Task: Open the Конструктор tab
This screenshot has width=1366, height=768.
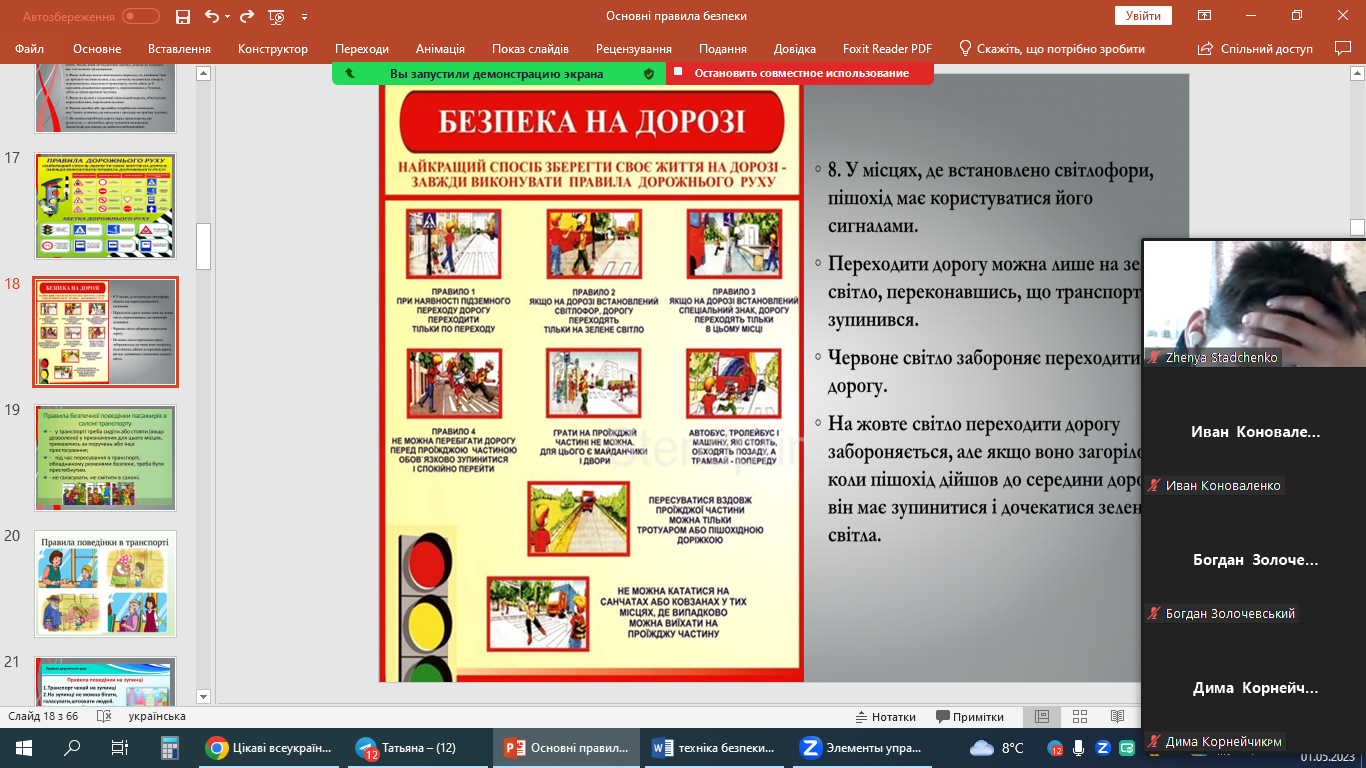Action: point(273,49)
